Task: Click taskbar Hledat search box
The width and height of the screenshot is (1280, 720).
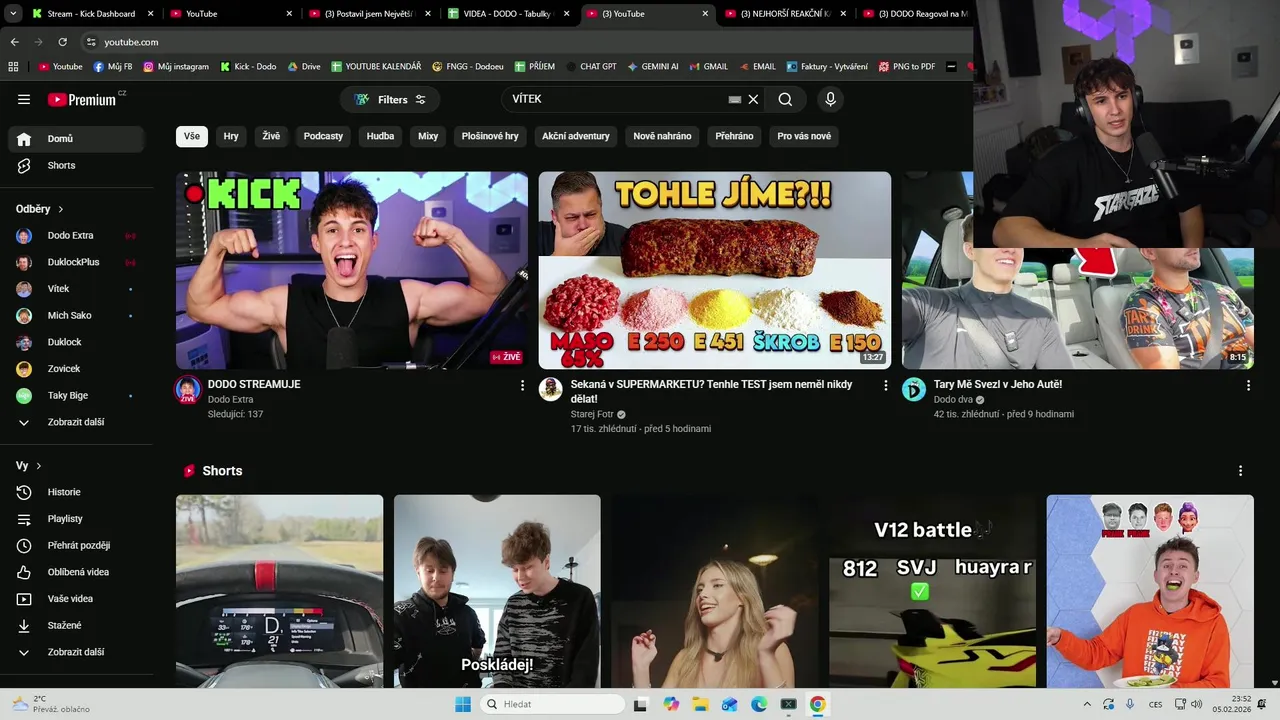Action: tap(550, 704)
